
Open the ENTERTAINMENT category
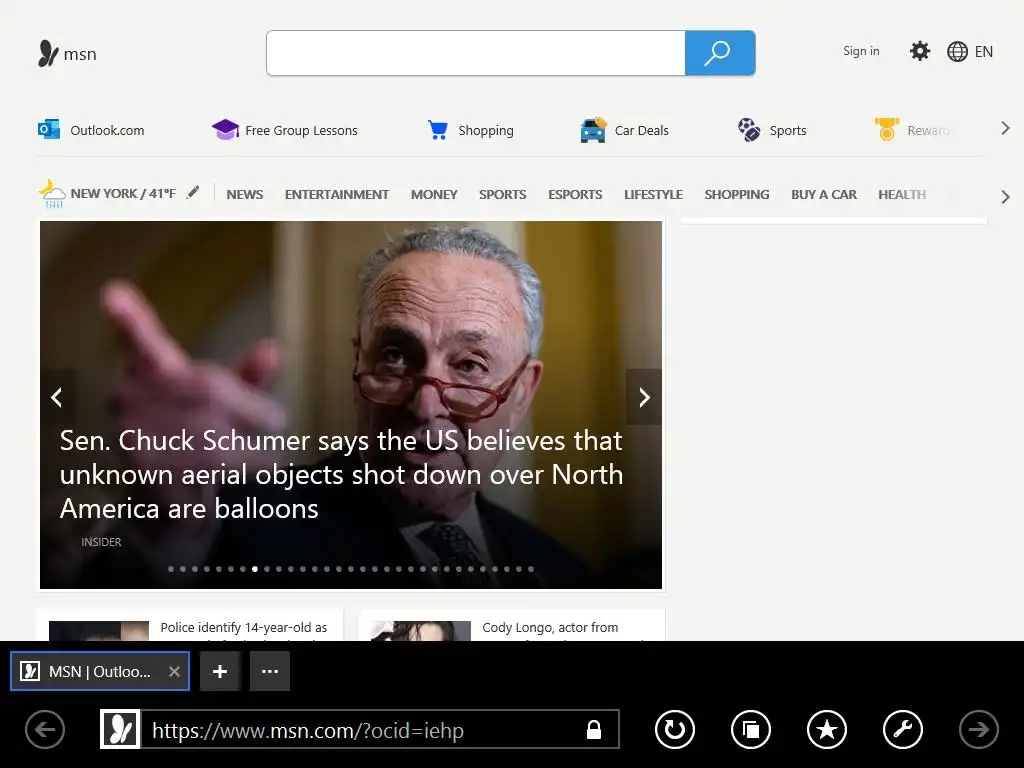click(x=337, y=195)
